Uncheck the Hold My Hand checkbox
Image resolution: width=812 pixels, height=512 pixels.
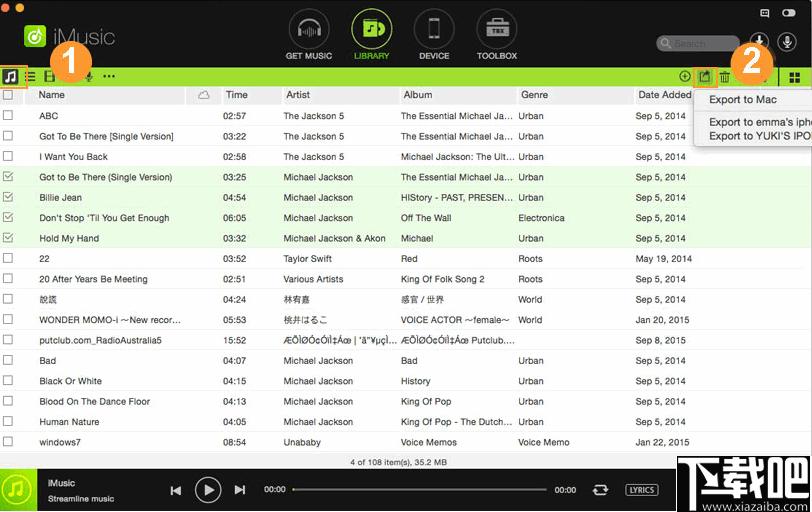pyautogui.click(x=8, y=238)
